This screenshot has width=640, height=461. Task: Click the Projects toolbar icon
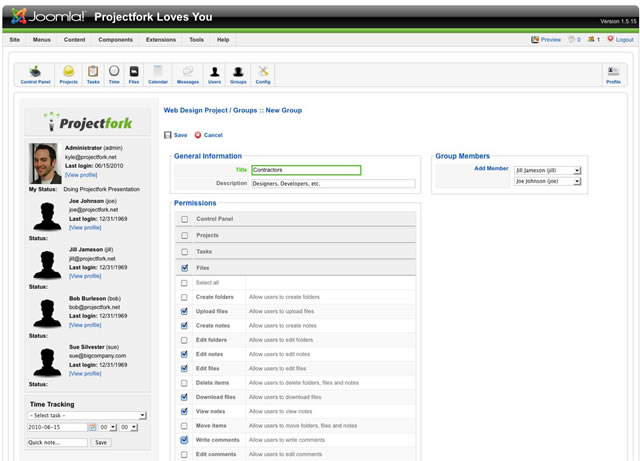68,74
